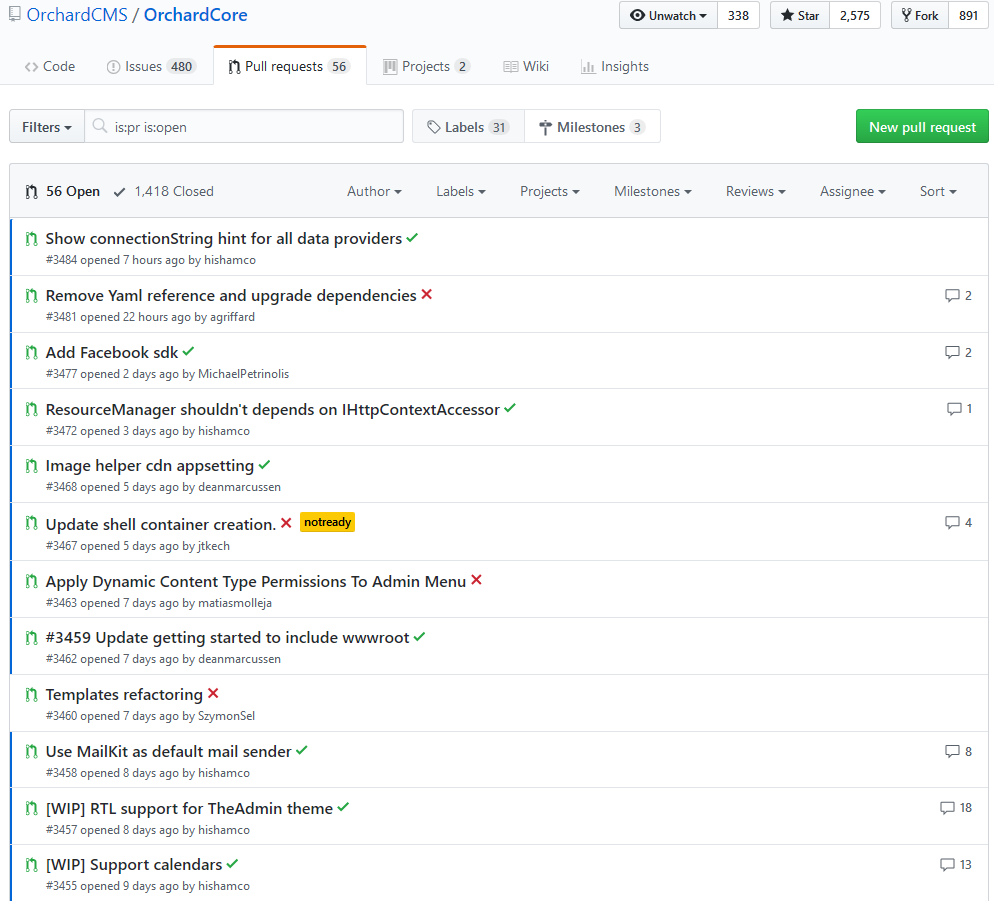The width and height of the screenshot is (994, 901).
Task: View the 338 watchers count
Action: coord(739,15)
